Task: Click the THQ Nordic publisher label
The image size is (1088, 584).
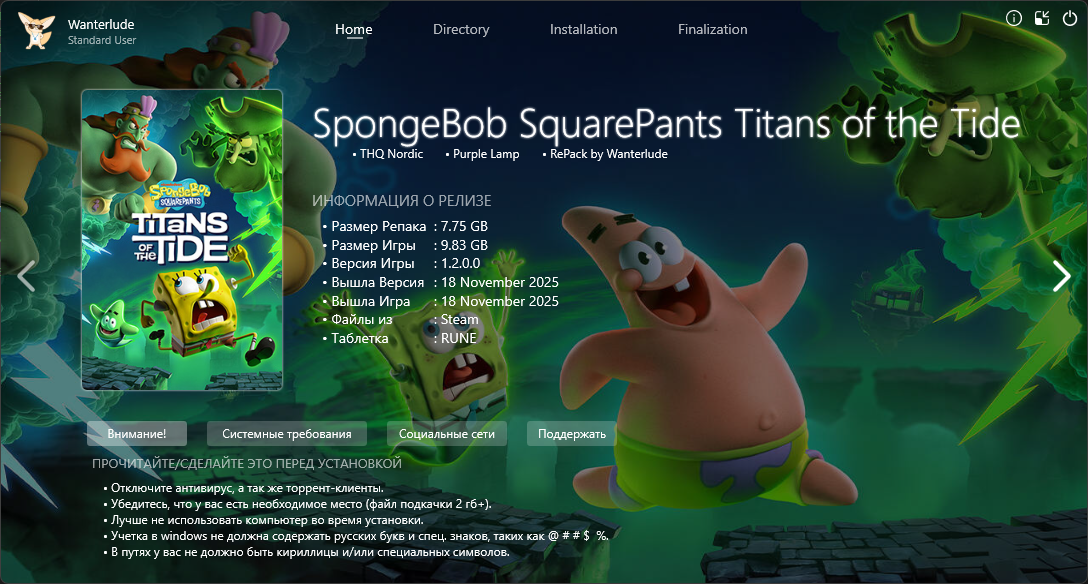Action: tap(391, 154)
